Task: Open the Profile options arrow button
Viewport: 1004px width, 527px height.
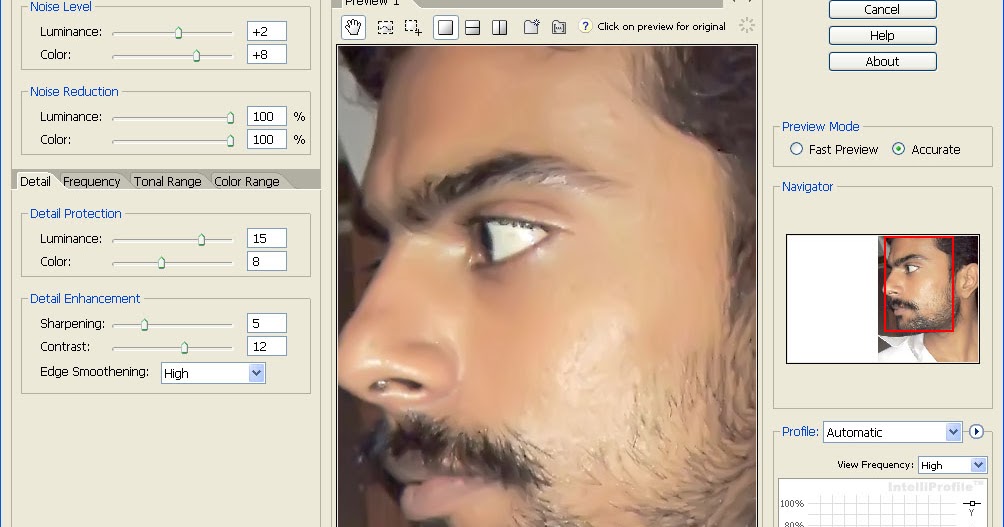Action: tap(976, 432)
